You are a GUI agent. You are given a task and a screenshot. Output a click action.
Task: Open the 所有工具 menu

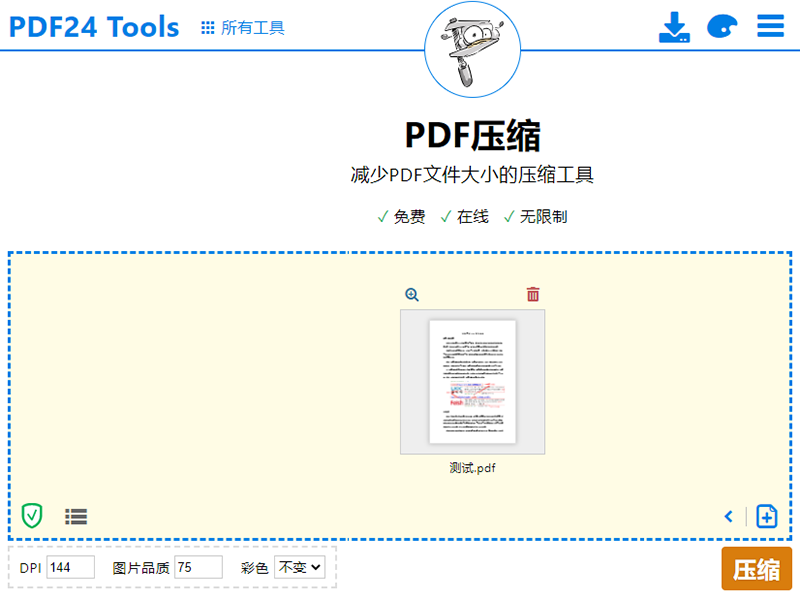coord(243,28)
